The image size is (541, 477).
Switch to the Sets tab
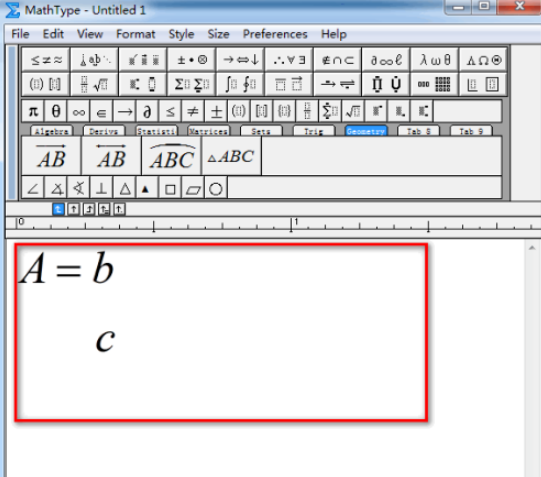[261, 131]
